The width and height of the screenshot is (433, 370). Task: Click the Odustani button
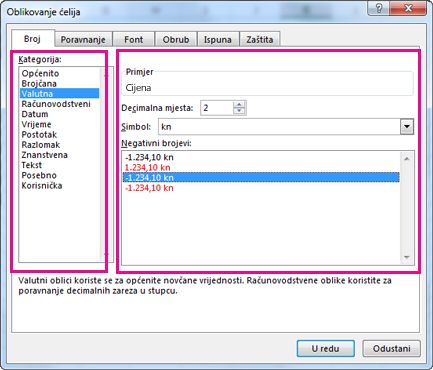click(x=391, y=349)
